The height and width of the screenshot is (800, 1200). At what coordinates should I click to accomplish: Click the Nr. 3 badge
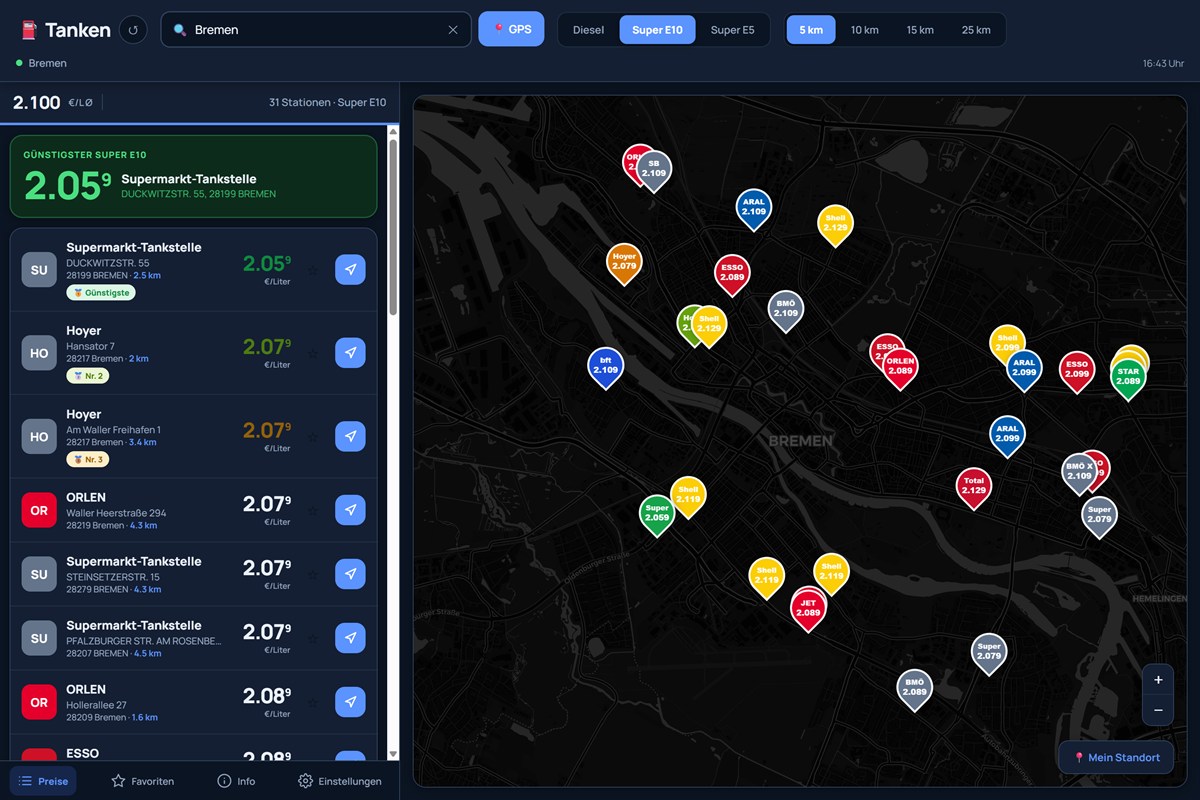click(x=87, y=460)
